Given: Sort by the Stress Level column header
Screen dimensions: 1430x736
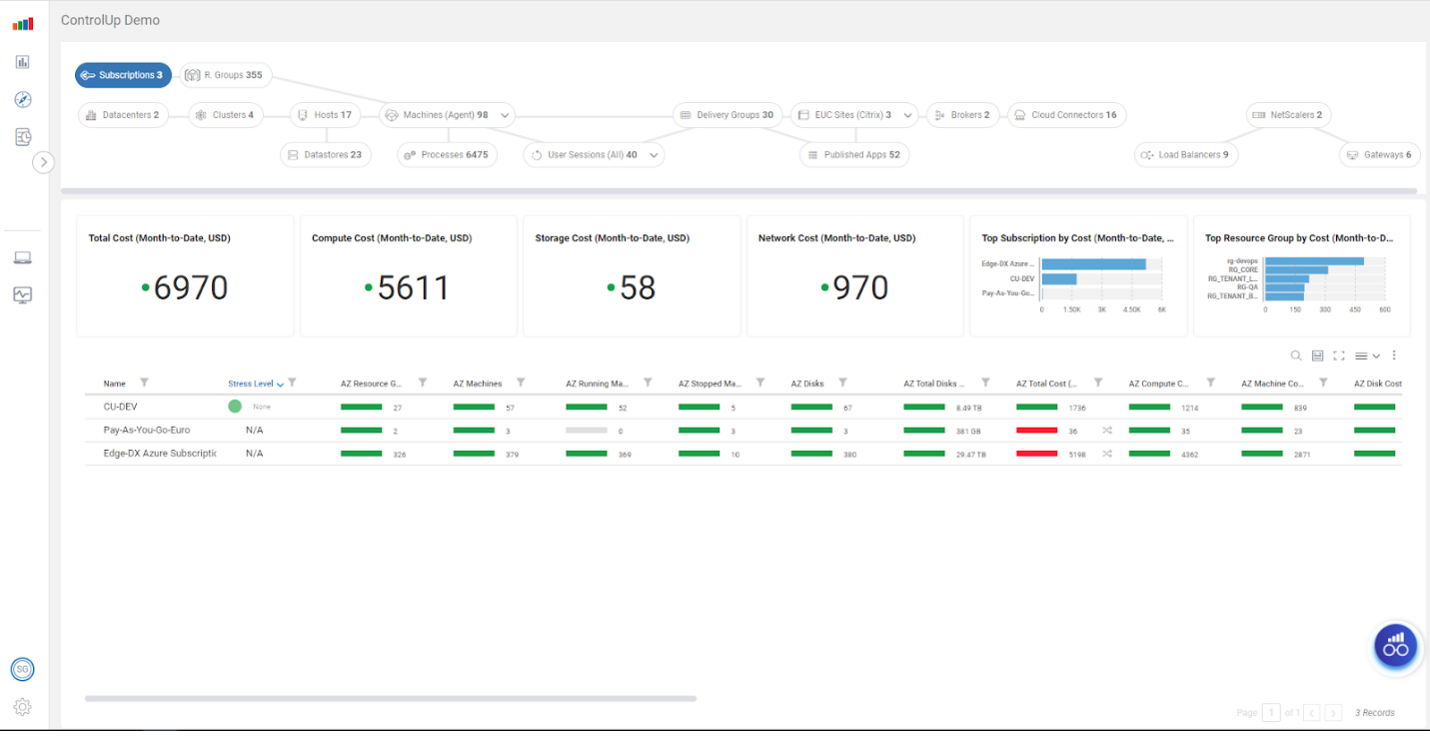Looking at the screenshot, I should click(x=250, y=384).
